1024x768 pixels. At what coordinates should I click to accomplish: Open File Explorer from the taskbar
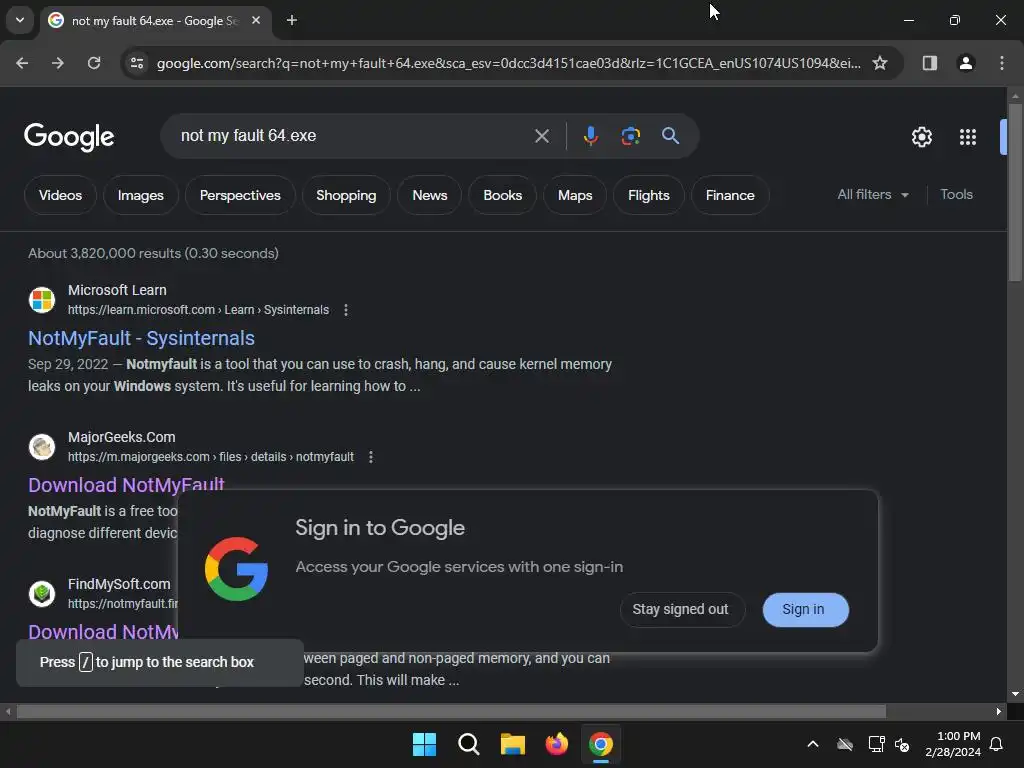coord(513,744)
